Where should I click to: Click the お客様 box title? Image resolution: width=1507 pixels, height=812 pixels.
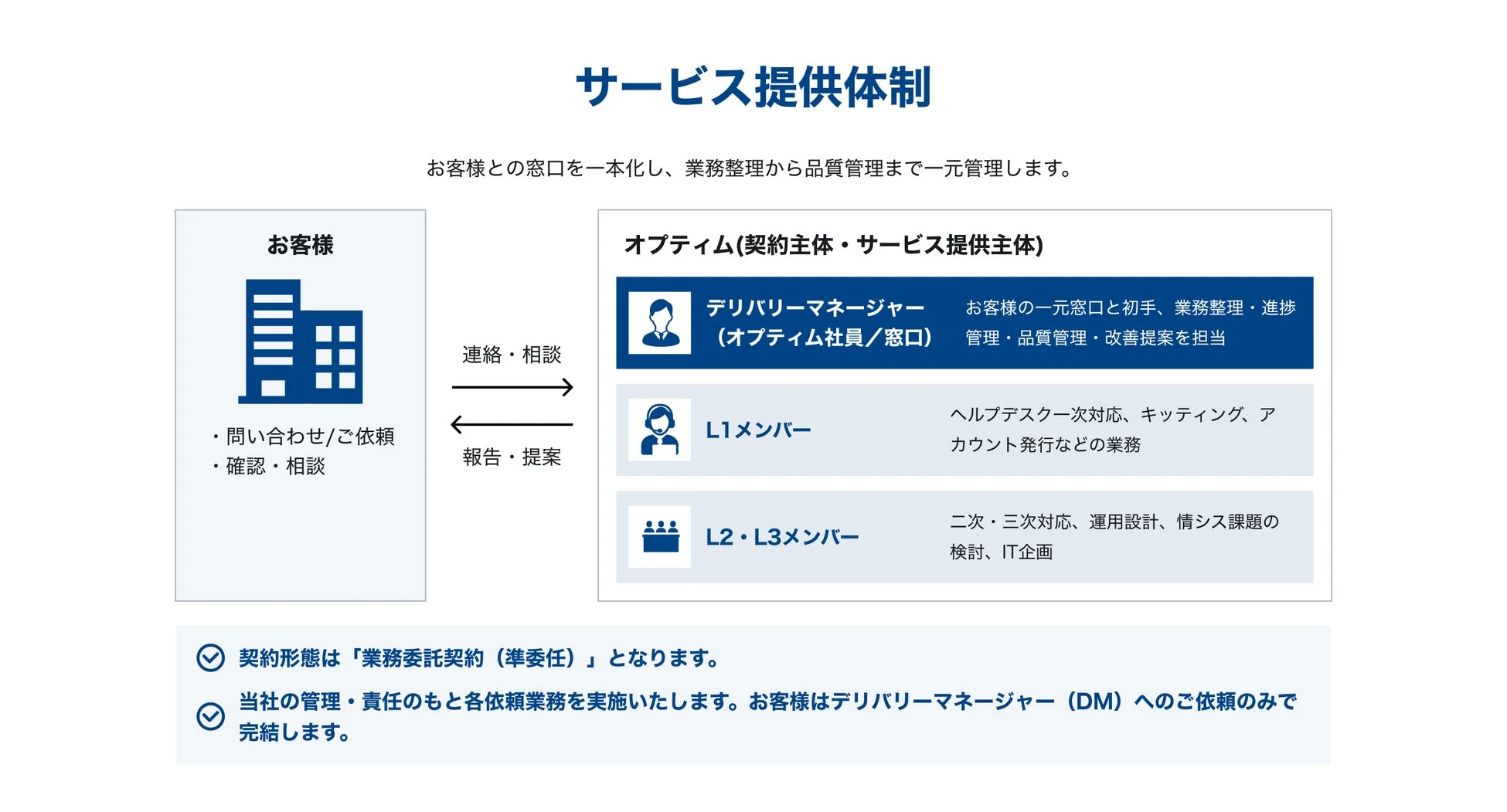(x=300, y=245)
